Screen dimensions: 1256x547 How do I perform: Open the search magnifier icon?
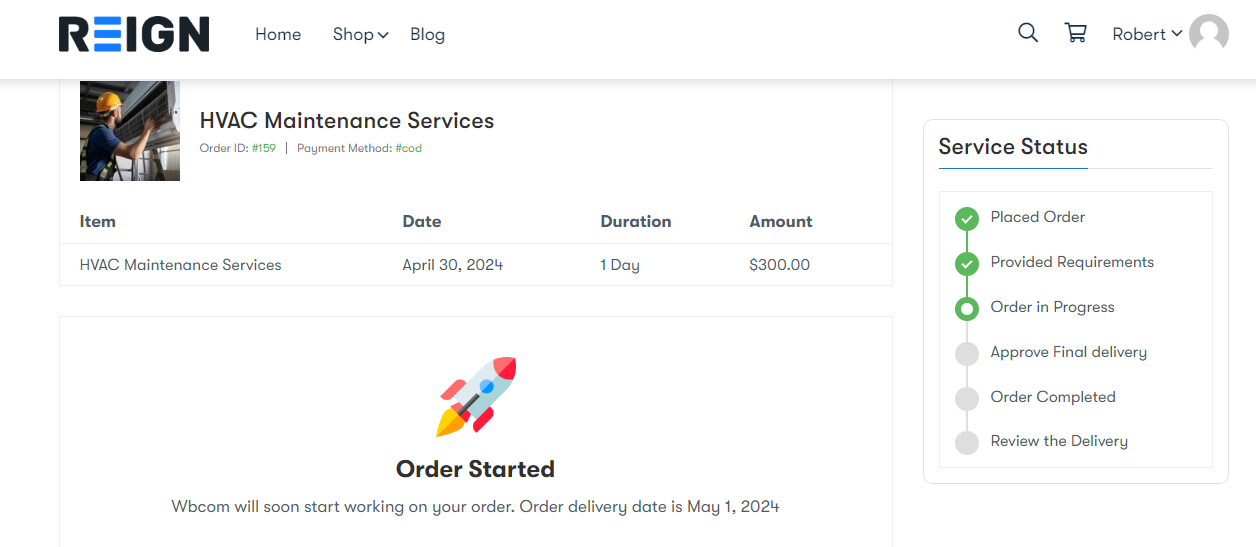click(x=1028, y=33)
